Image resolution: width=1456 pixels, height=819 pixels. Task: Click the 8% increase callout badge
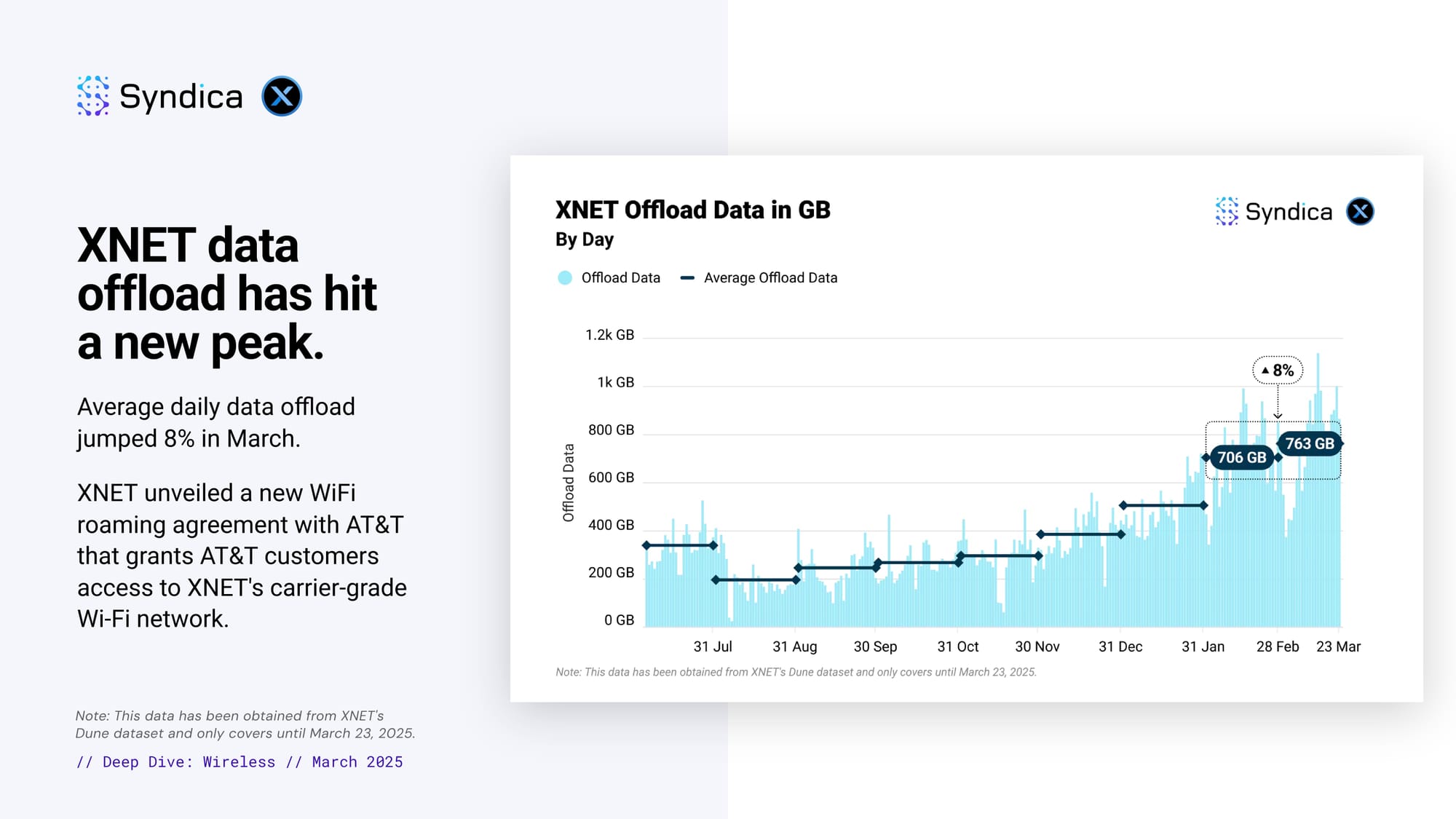pos(1278,371)
